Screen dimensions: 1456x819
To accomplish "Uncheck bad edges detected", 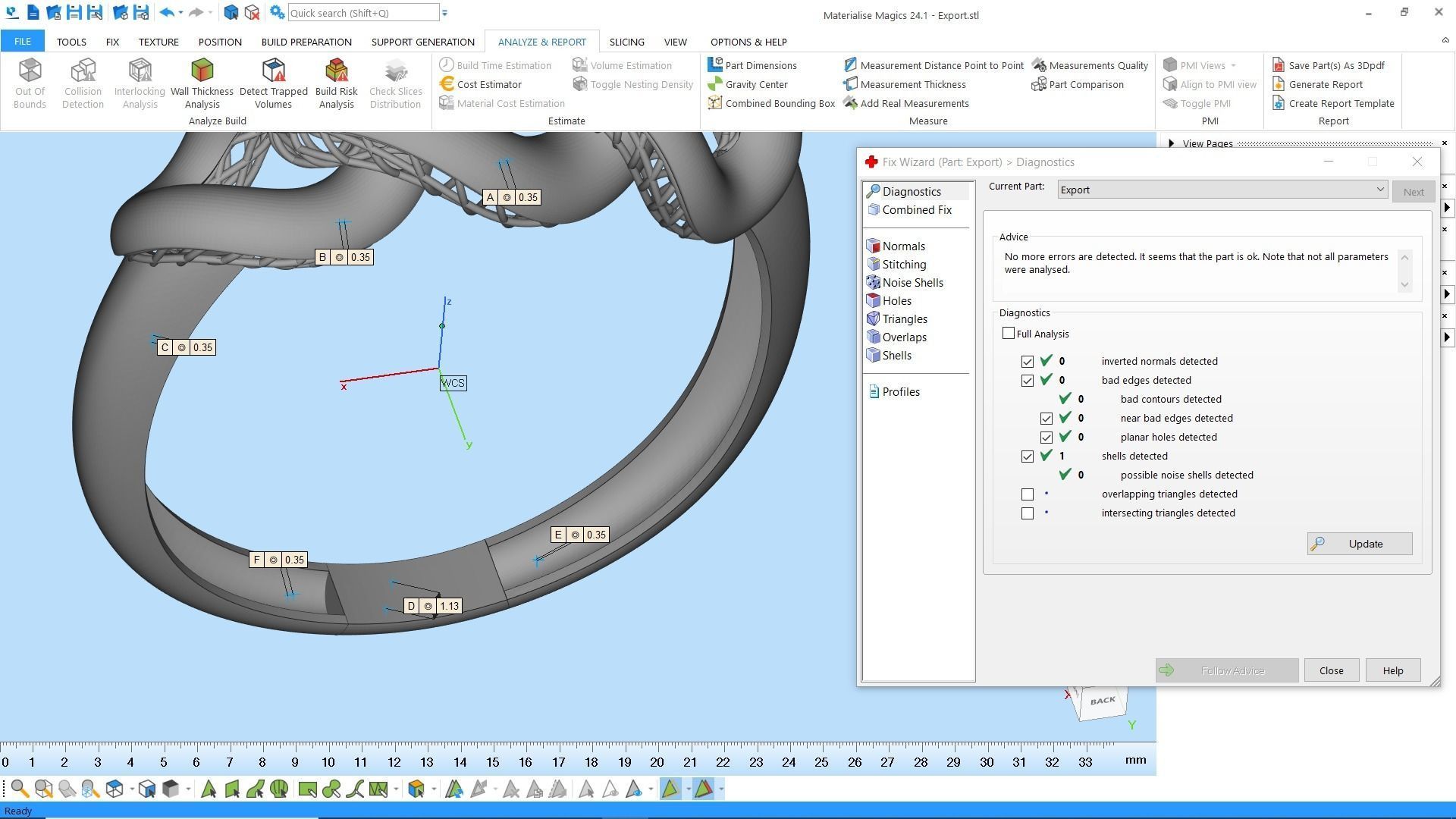I will [1028, 381].
